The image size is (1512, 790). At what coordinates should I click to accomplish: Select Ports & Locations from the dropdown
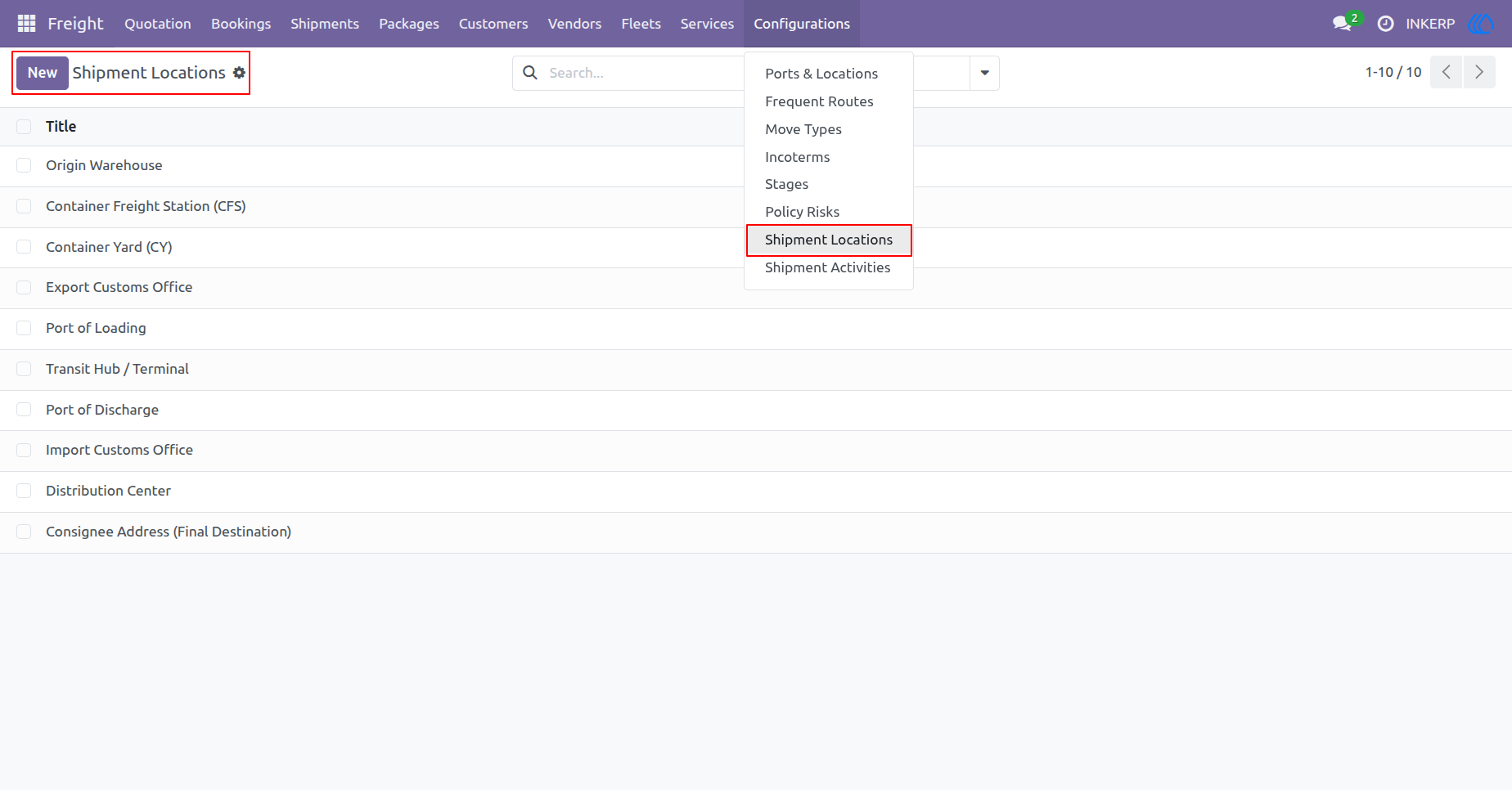829,74
